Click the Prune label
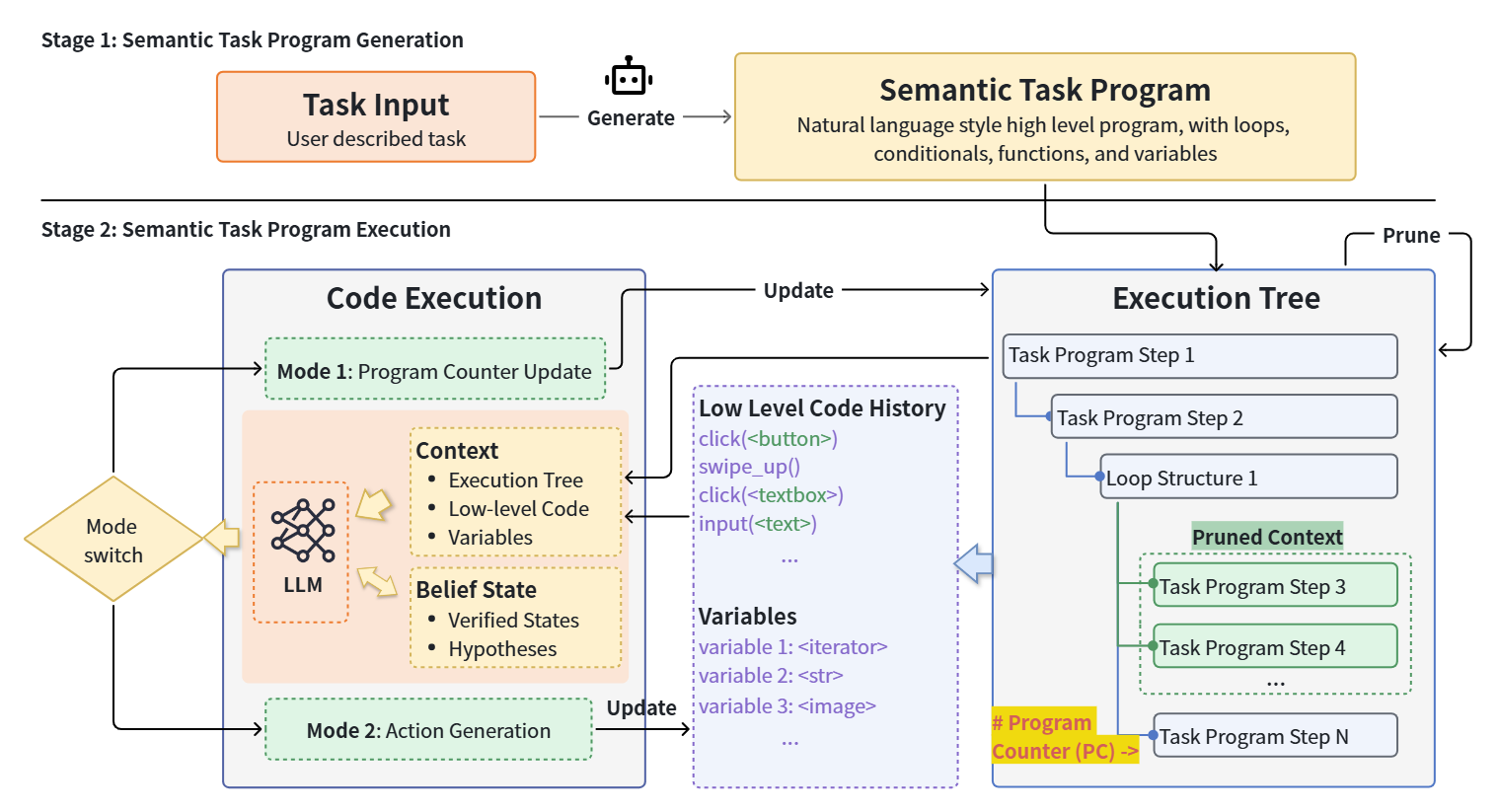This screenshot has width=1498, height=812. point(1411,236)
